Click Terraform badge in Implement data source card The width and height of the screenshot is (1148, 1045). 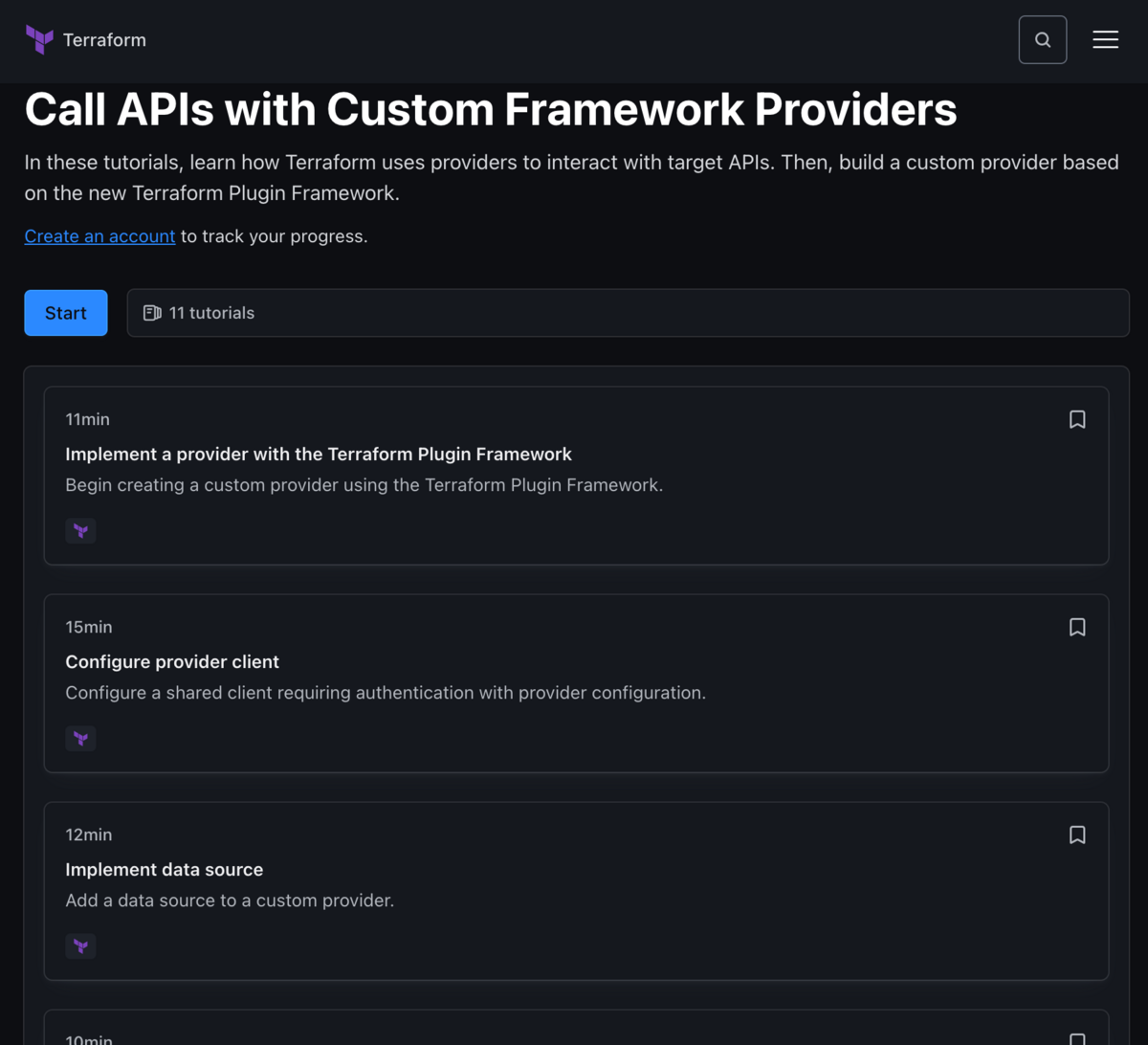(x=80, y=946)
